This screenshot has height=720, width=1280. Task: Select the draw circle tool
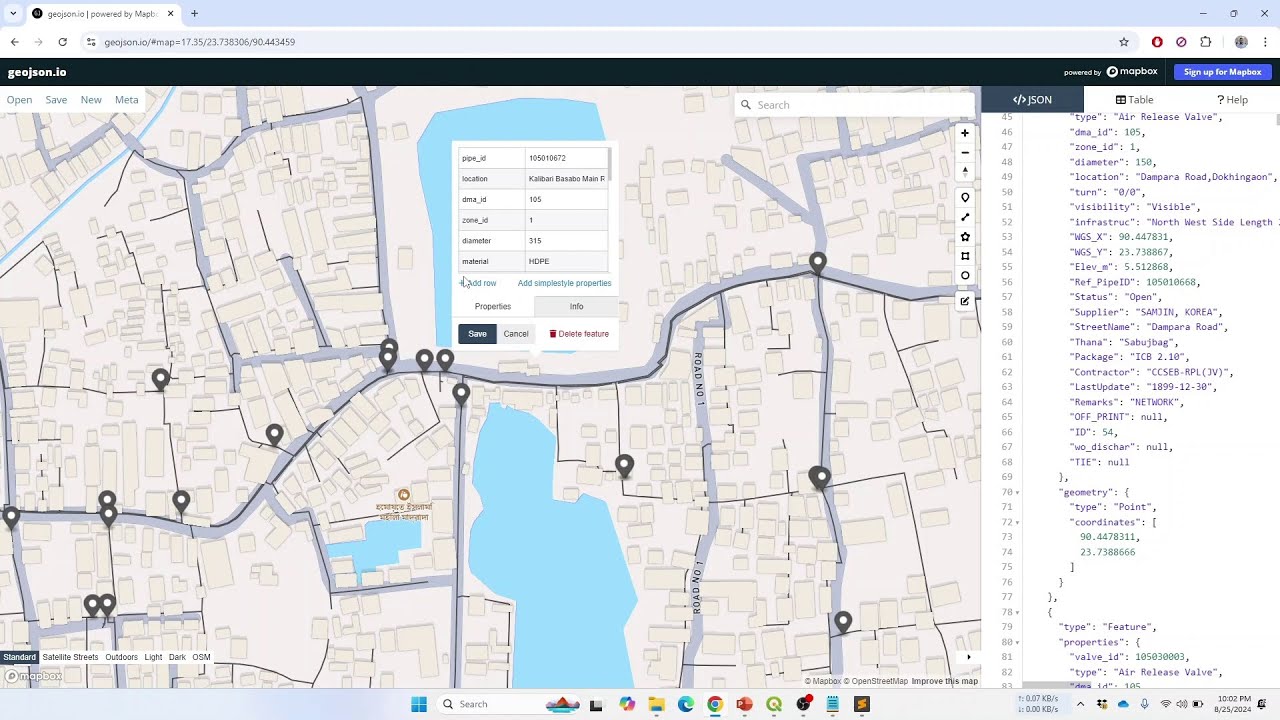click(x=965, y=275)
